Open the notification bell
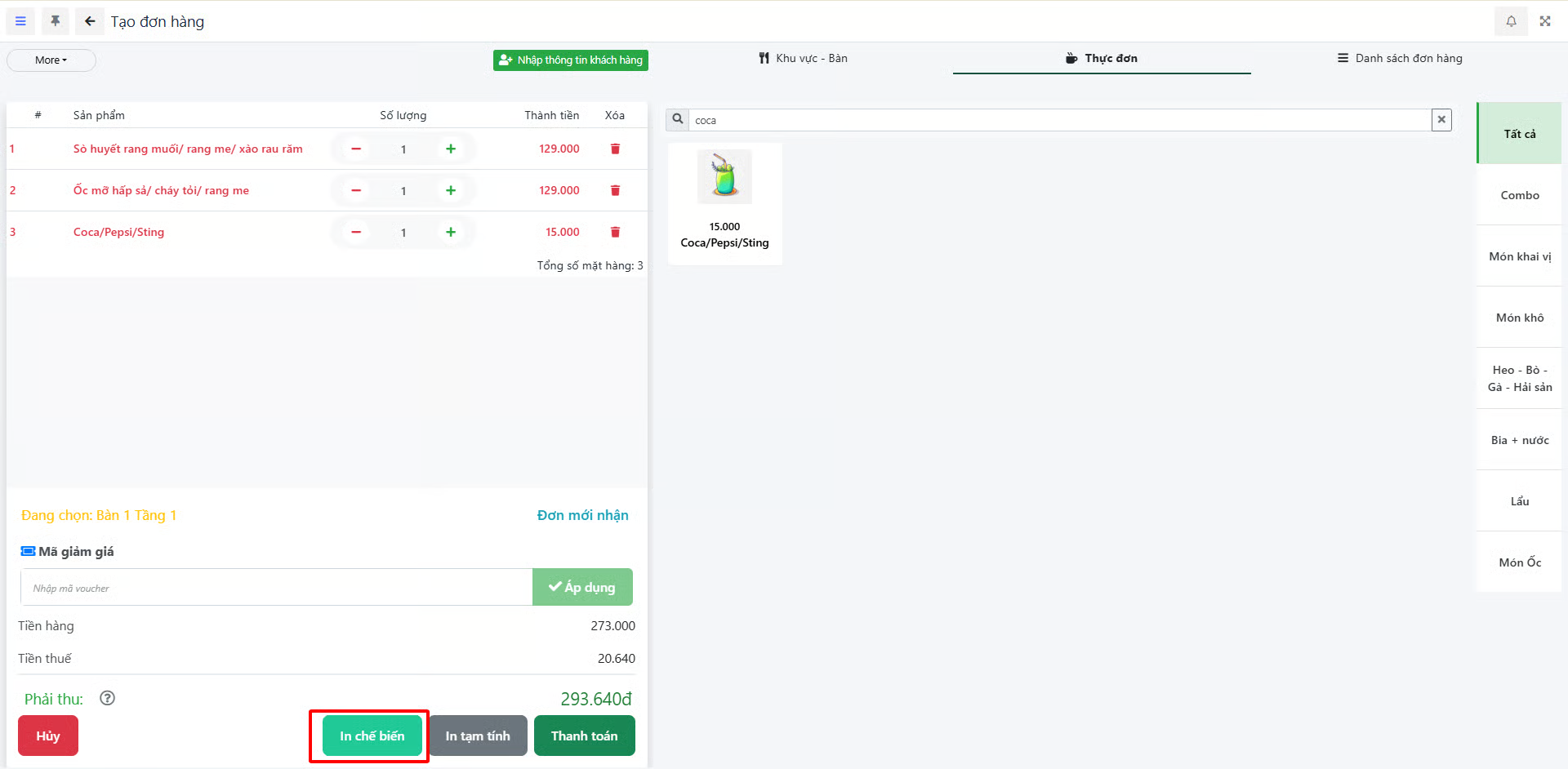 (x=1511, y=21)
